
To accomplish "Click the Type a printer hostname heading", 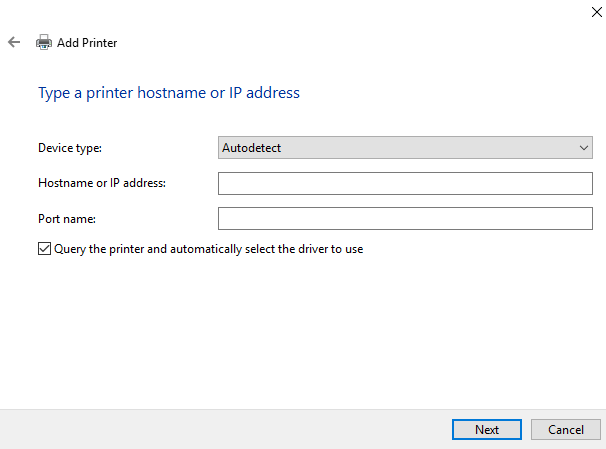I will pos(169,93).
